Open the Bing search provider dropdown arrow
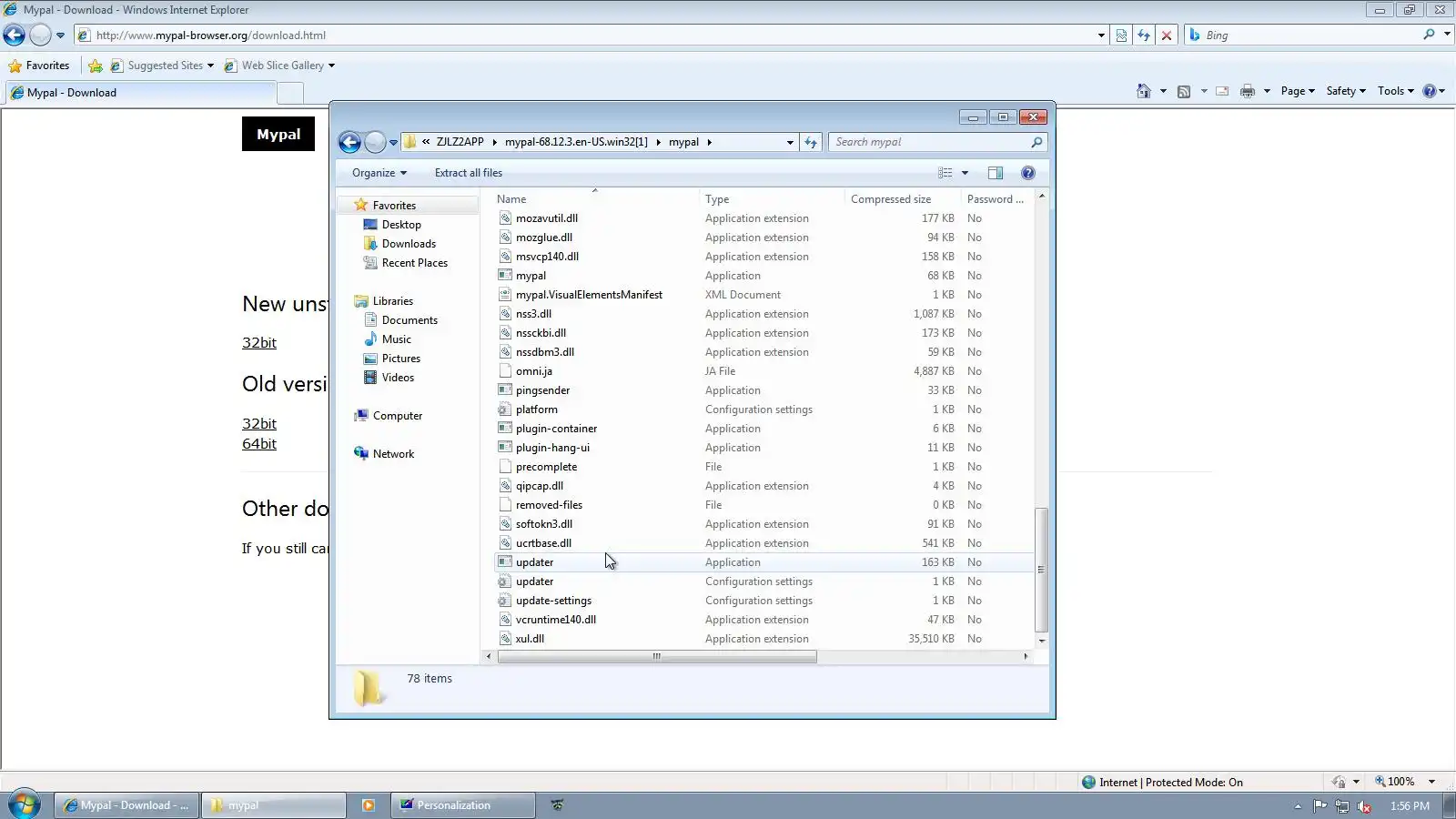Viewport: 1456px width, 819px height. pyautogui.click(x=1447, y=35)
